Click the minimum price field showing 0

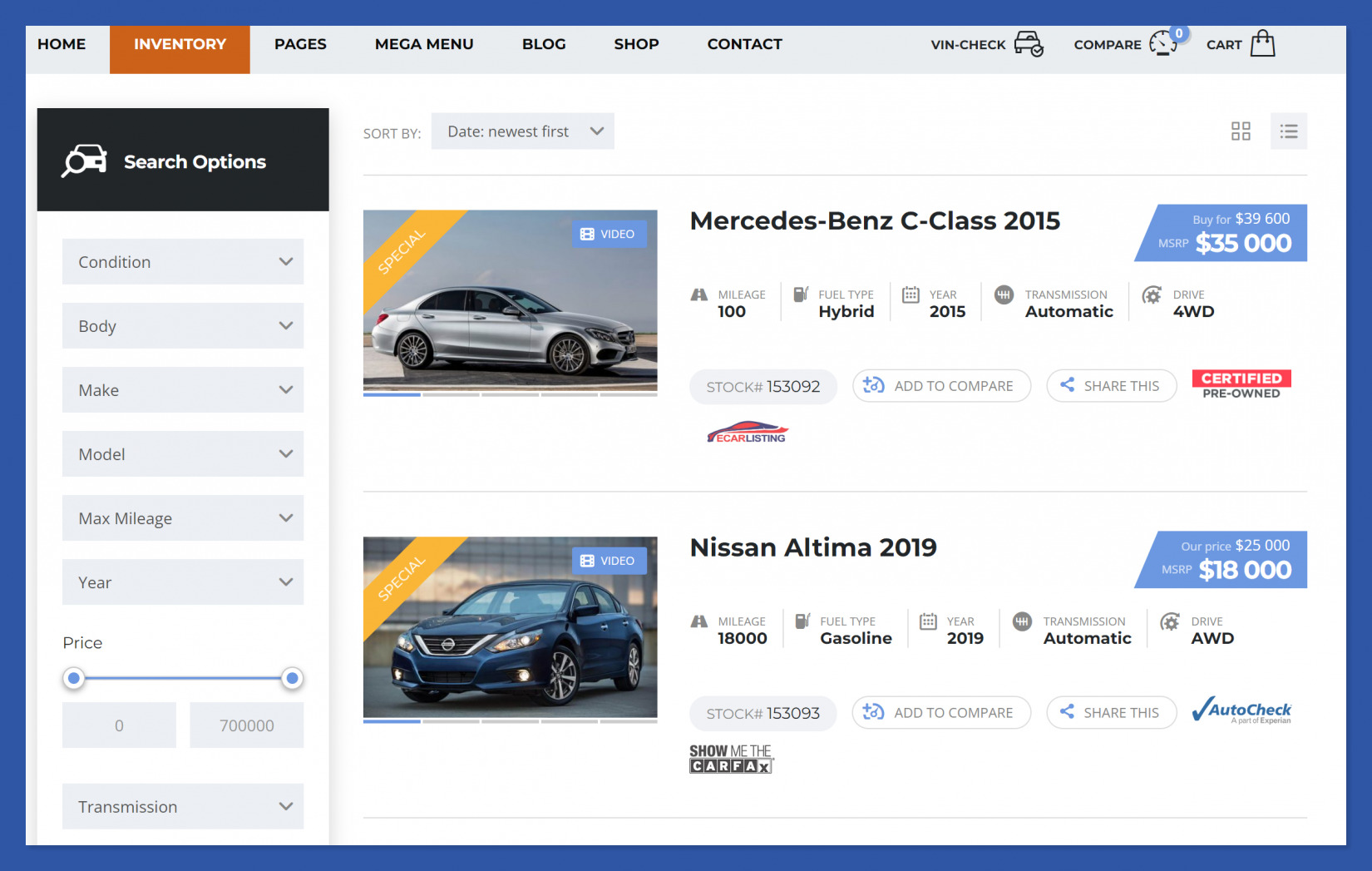click(119, 725)
